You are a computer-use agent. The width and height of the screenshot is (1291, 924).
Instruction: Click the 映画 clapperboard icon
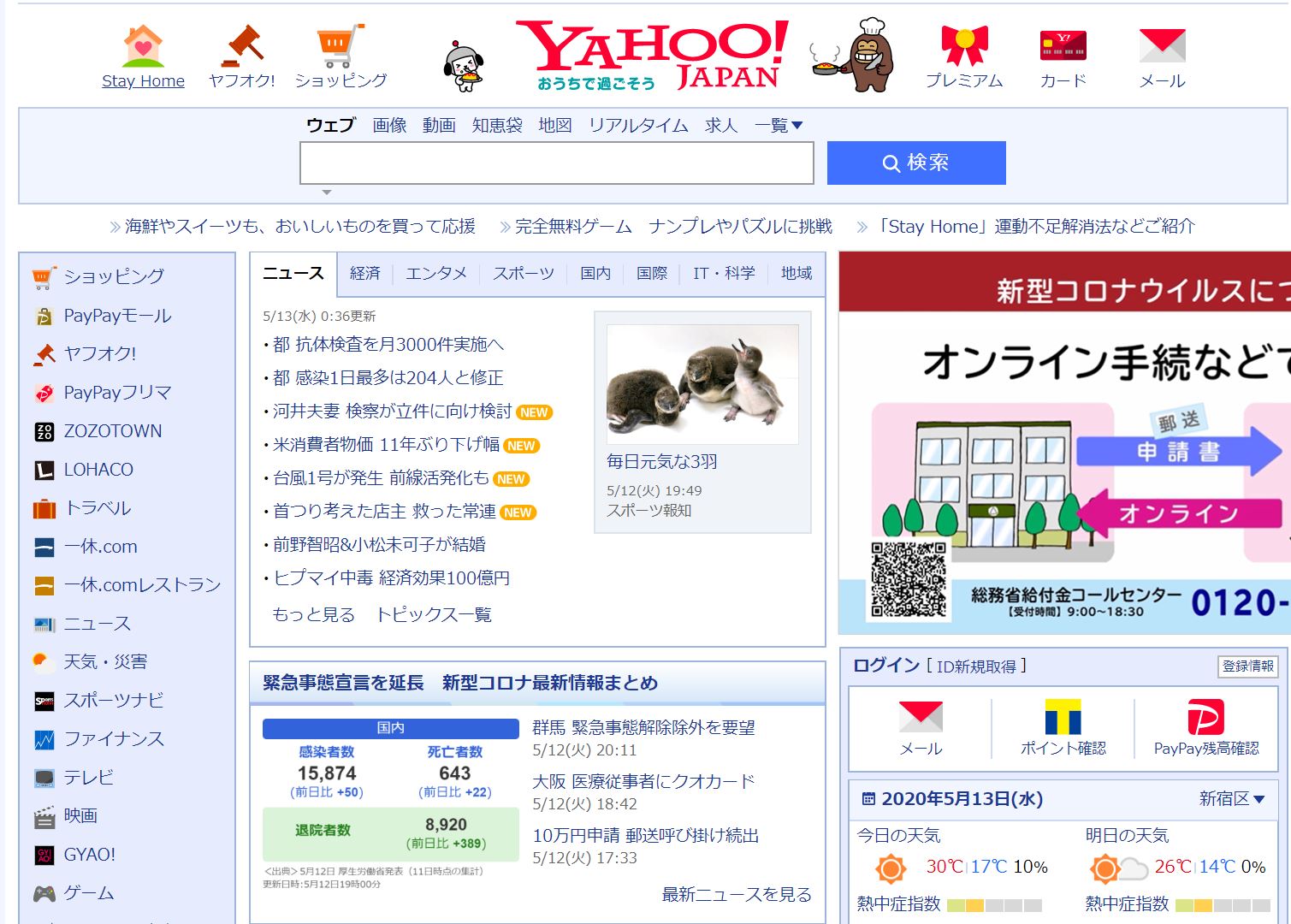[x=44, y=816]
